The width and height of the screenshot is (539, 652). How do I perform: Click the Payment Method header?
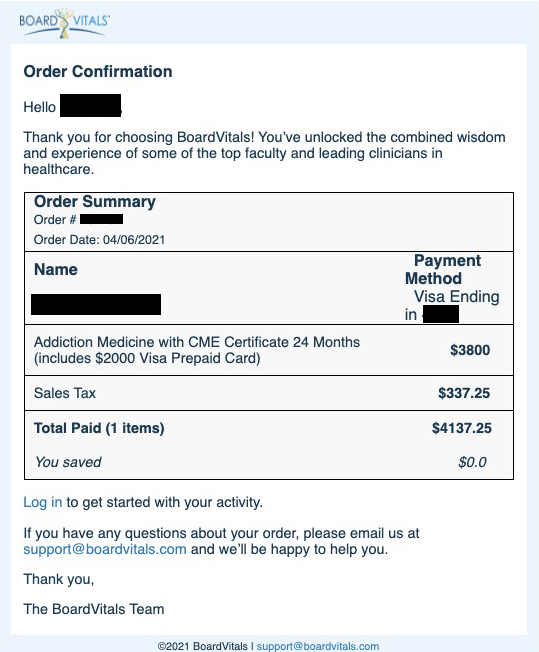443,269
